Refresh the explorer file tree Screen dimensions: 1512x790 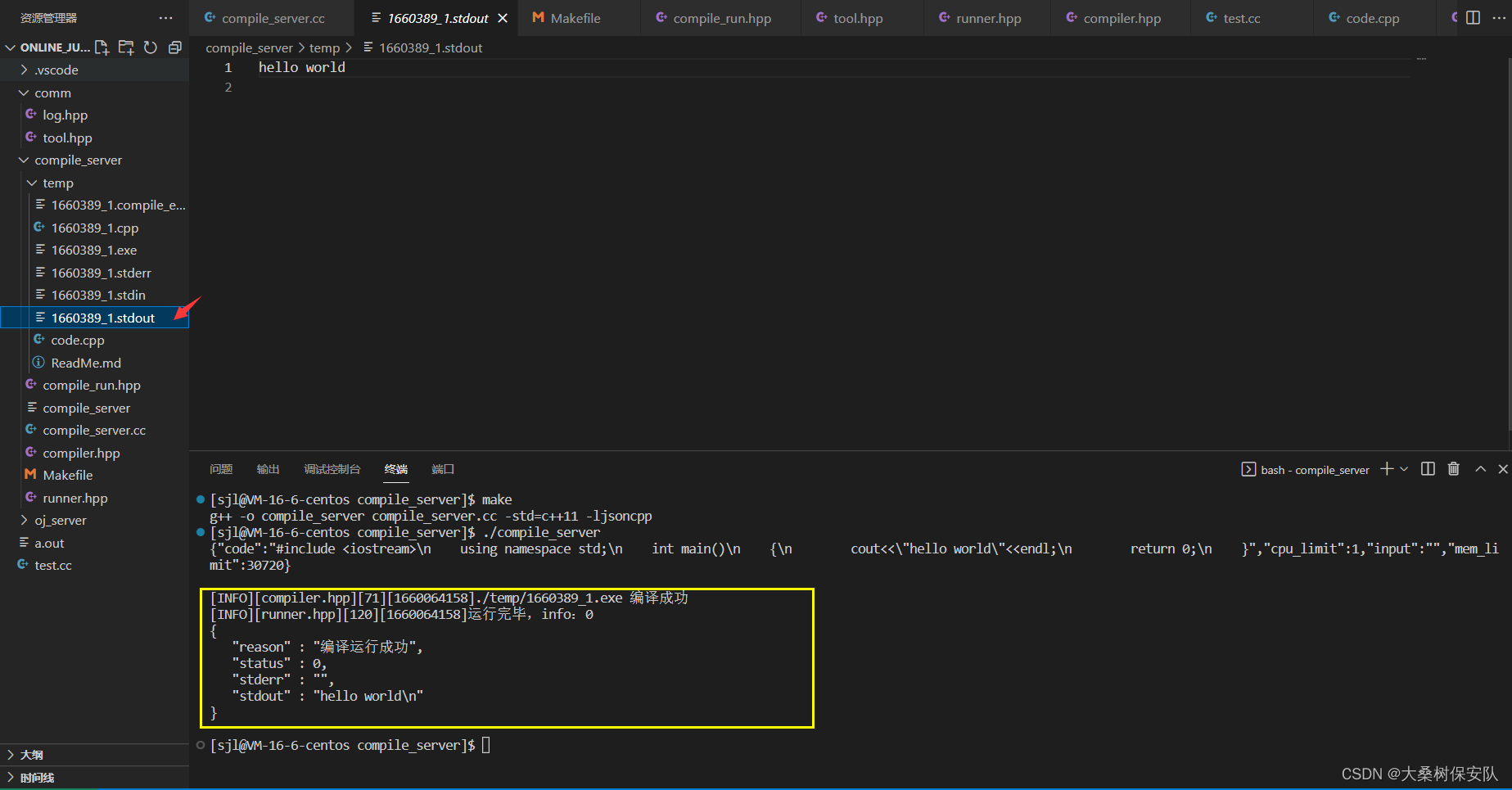(151, 47)
